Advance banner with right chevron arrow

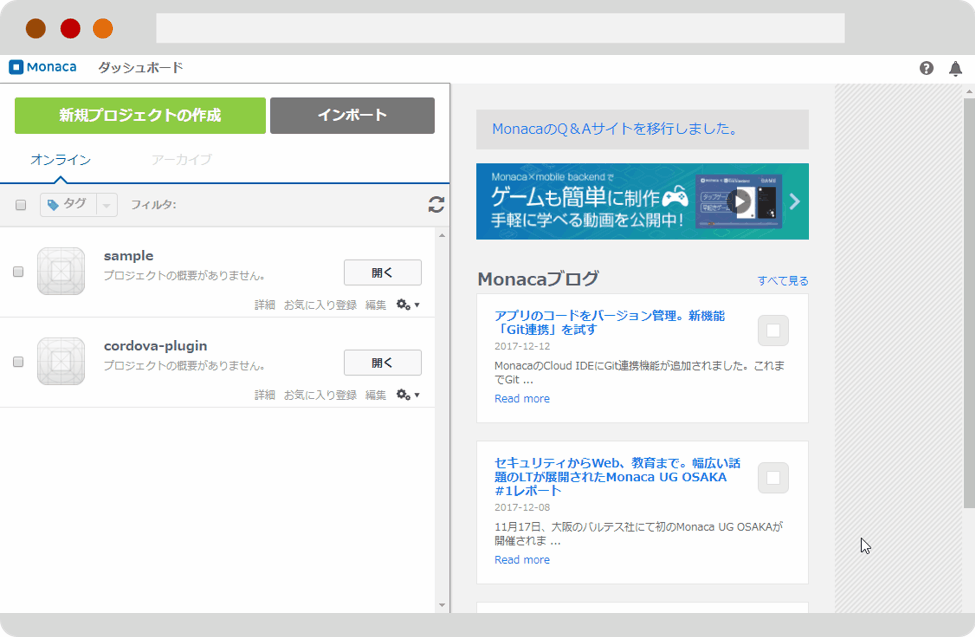tap(795, 202)
